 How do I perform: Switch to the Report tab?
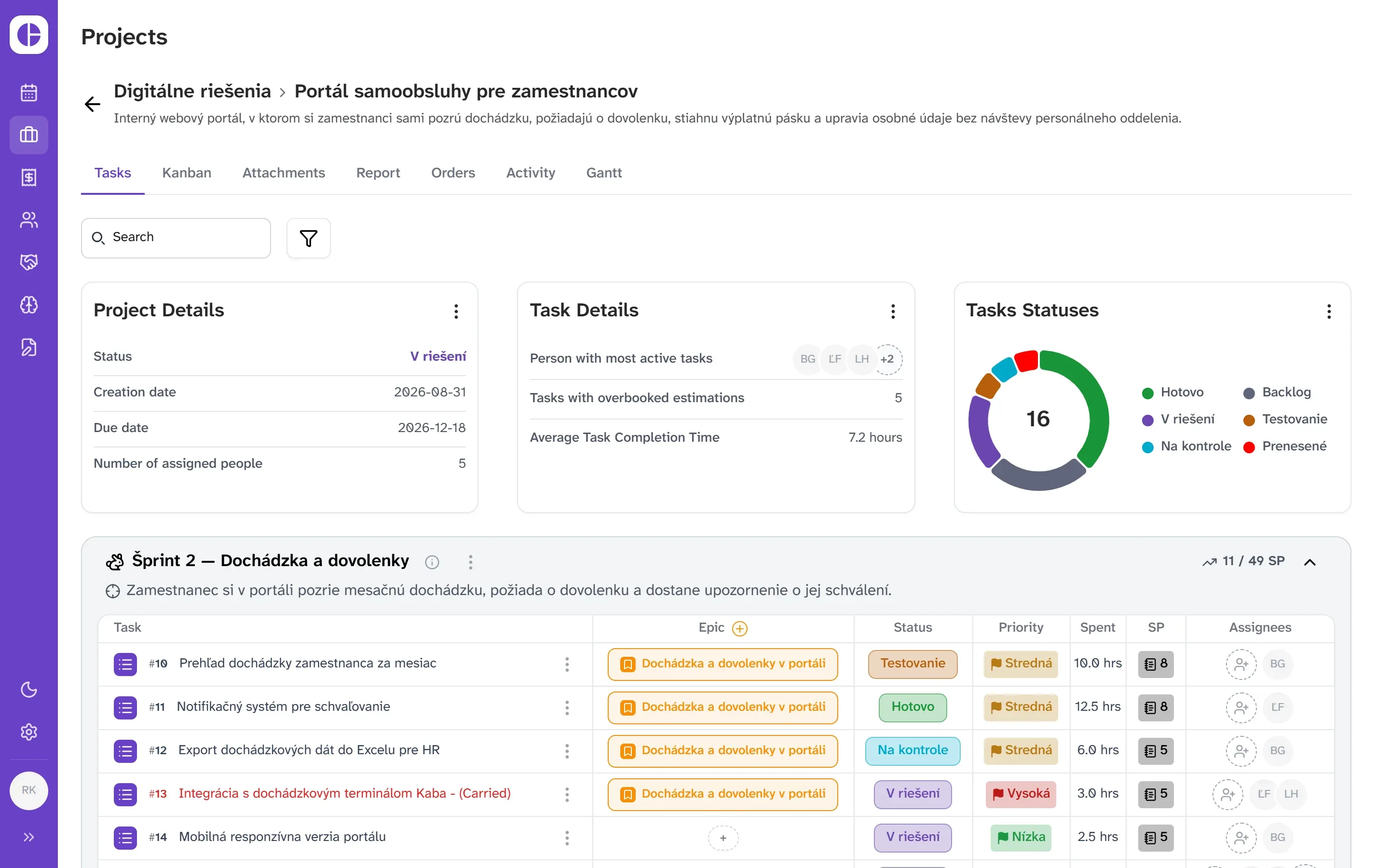[378, 173]
